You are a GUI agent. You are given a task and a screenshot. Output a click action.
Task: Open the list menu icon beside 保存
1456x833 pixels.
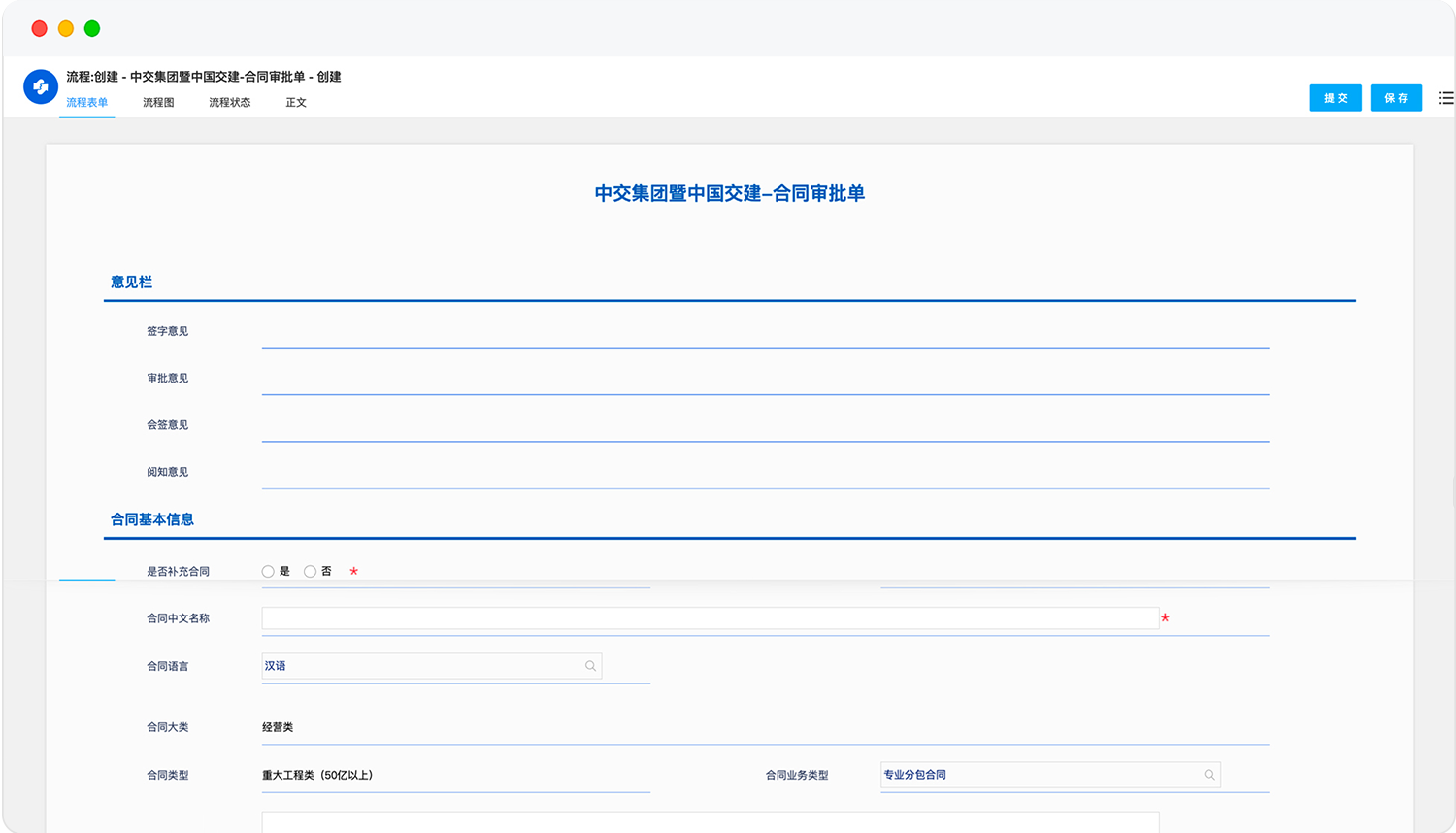[1446, 98]
